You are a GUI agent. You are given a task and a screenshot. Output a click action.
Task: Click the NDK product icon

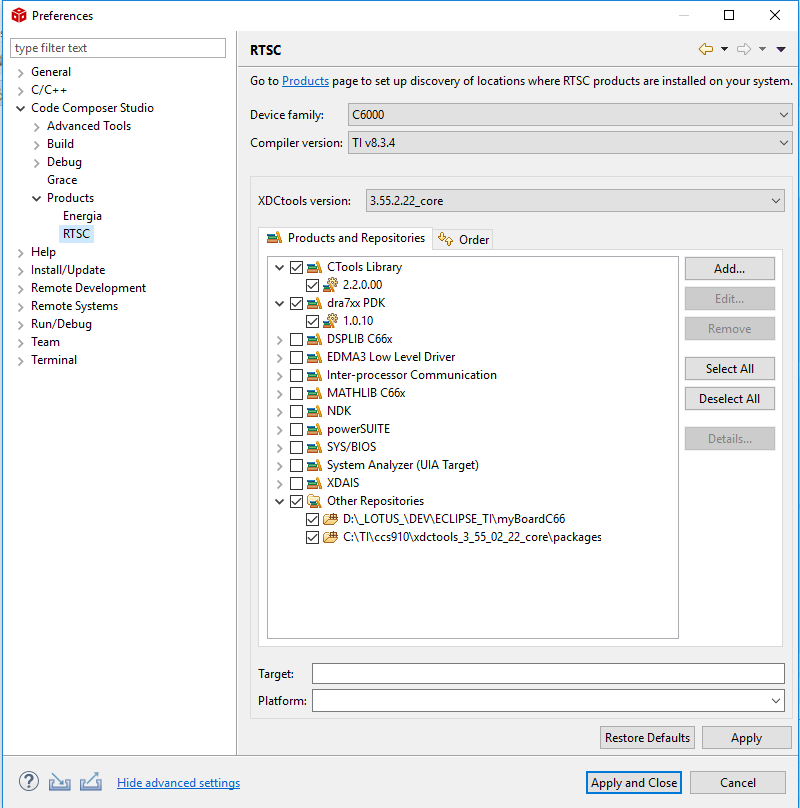click(x=314, y=412)
